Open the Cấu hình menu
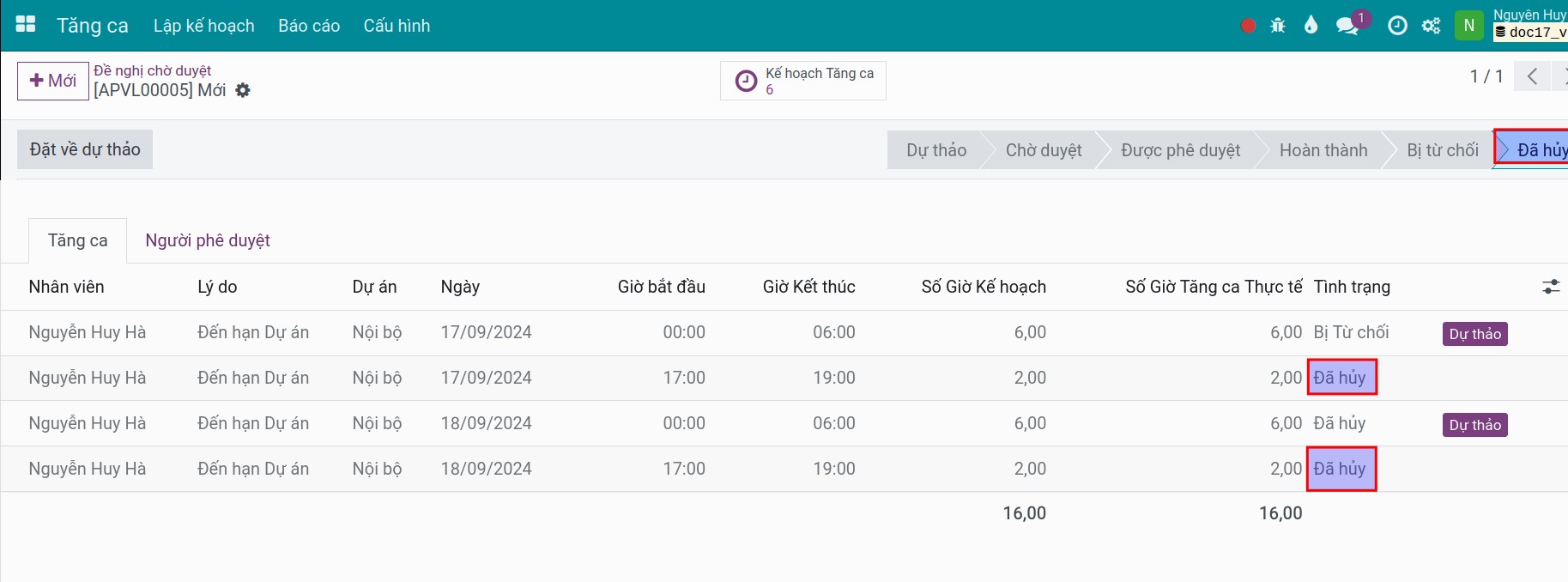Viewport: 1568px width, 582px height. click(x=397, y=26)
